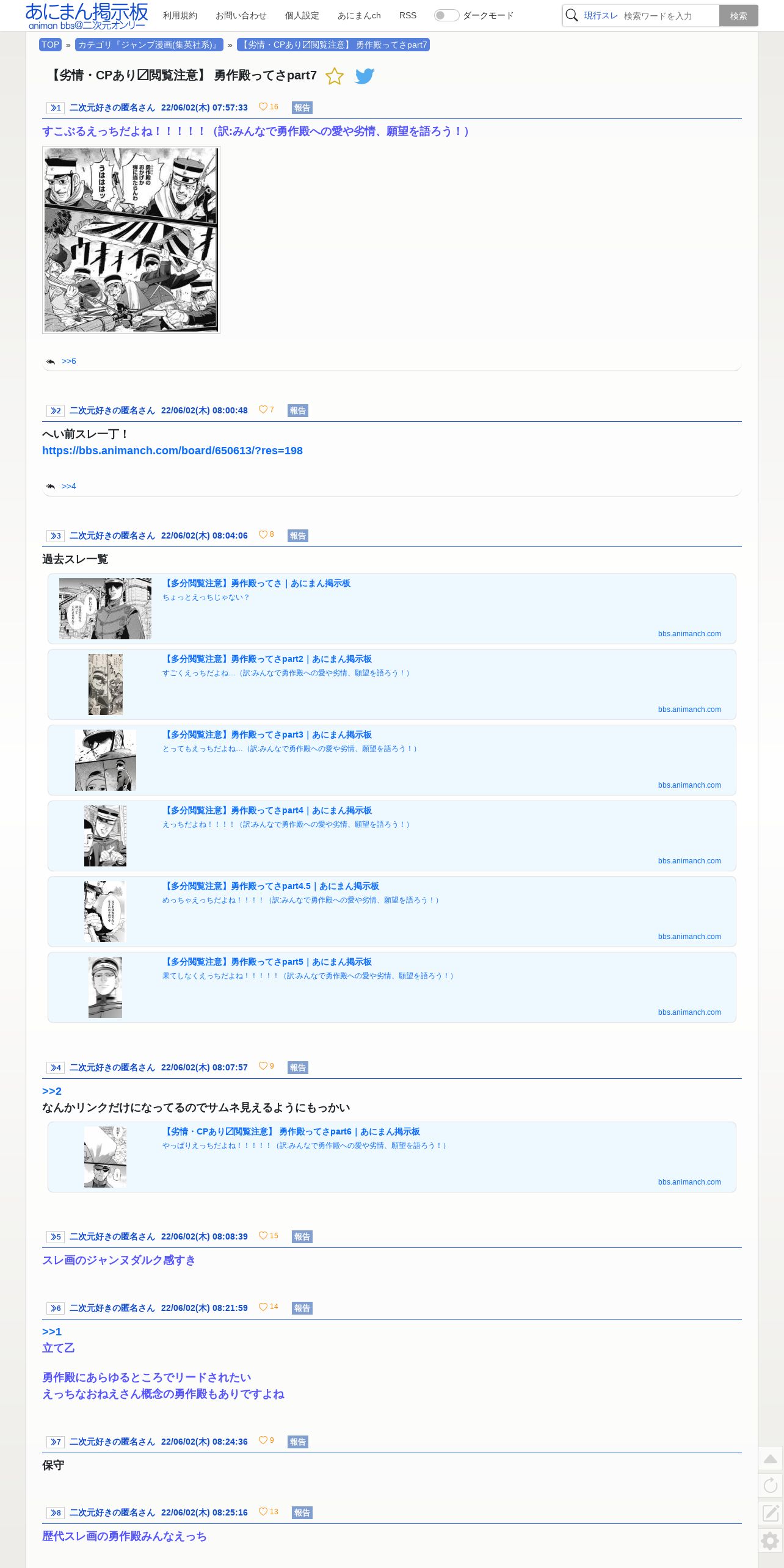The height and width of the screenshot is (1568, 784).
Task: Click the >>1 post number anchor
Action: pos(56,108)
